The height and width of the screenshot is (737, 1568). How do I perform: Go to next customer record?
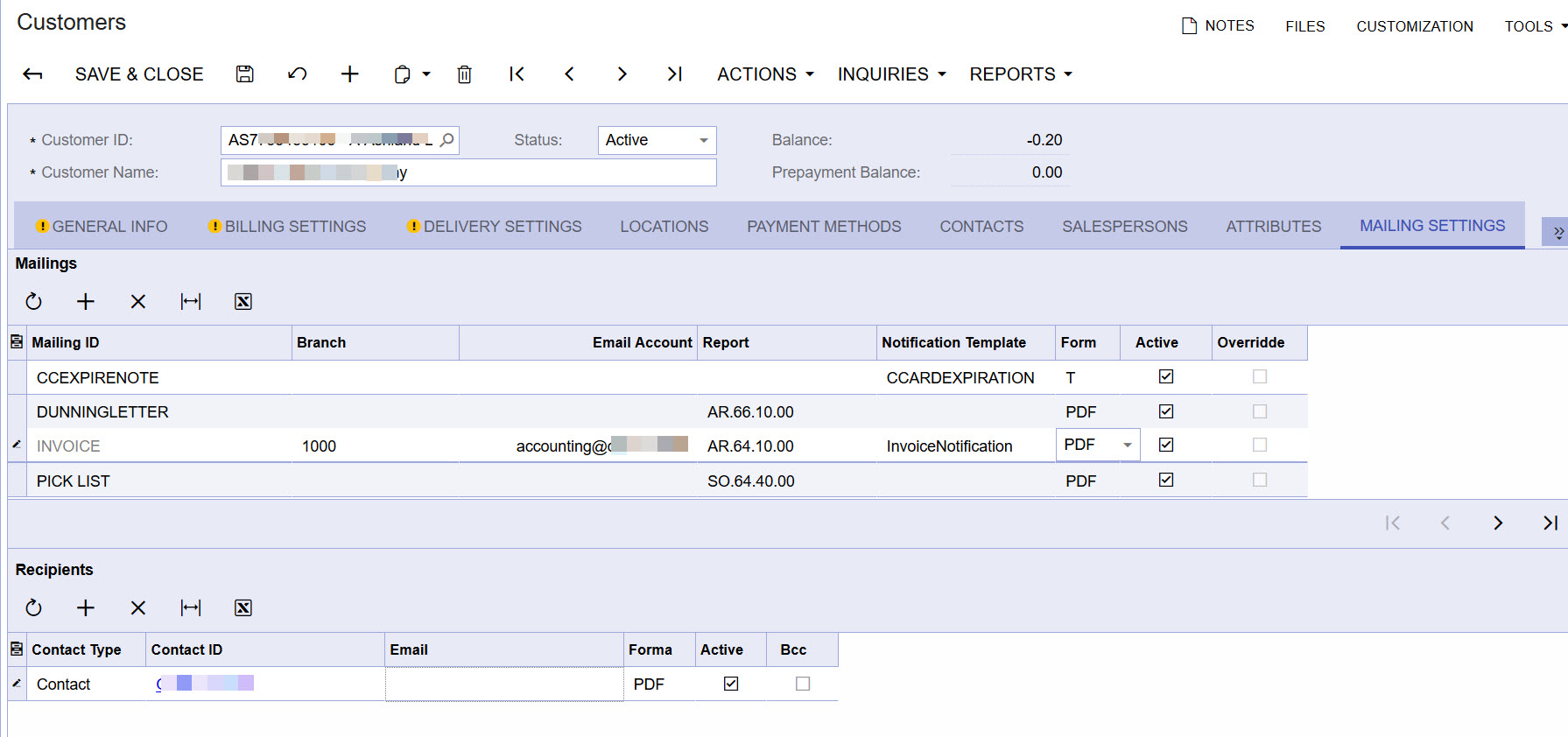pos(622,74)
